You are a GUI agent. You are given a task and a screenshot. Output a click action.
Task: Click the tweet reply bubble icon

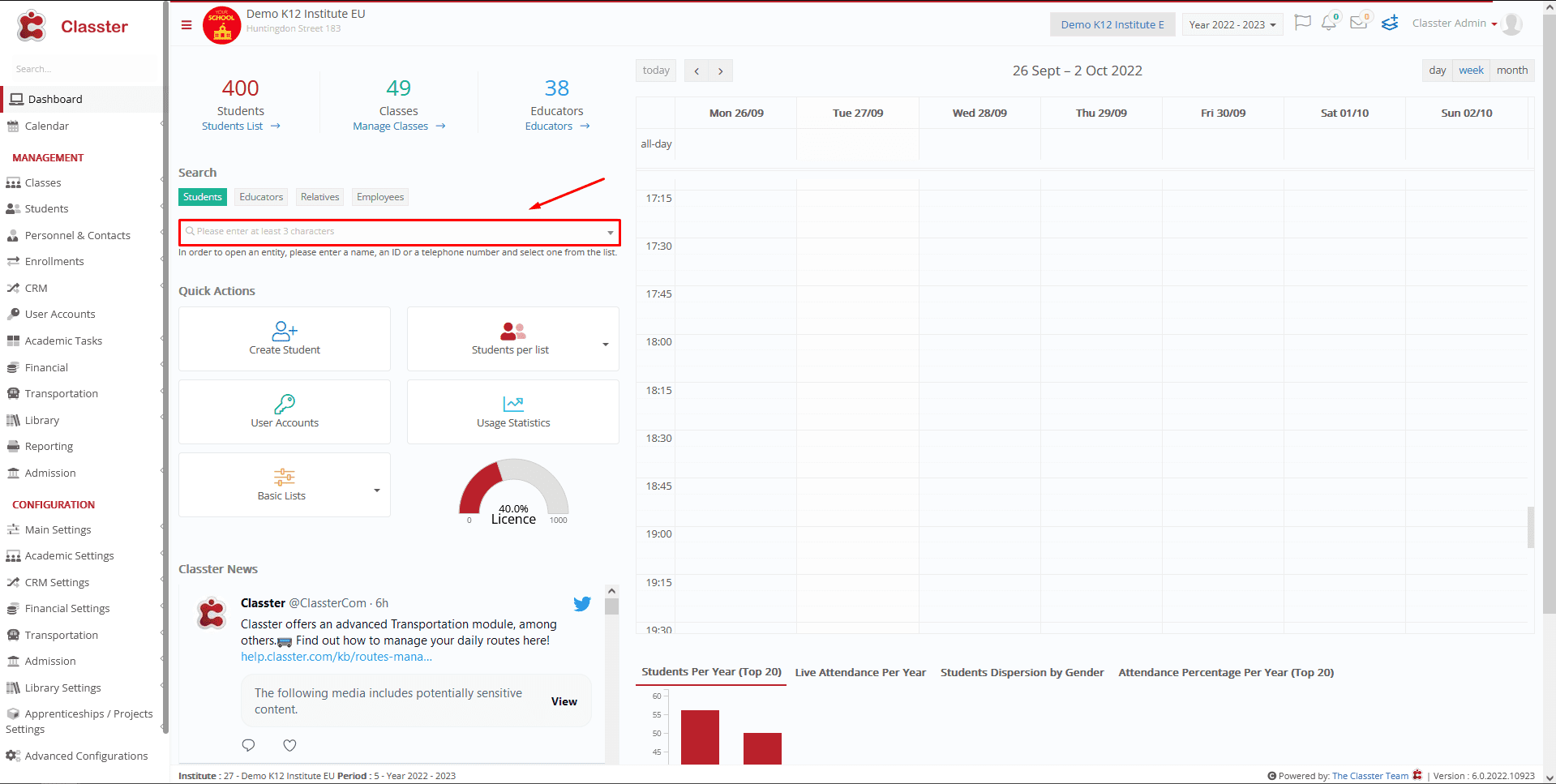pyautogui.click(x=248, y=745)
